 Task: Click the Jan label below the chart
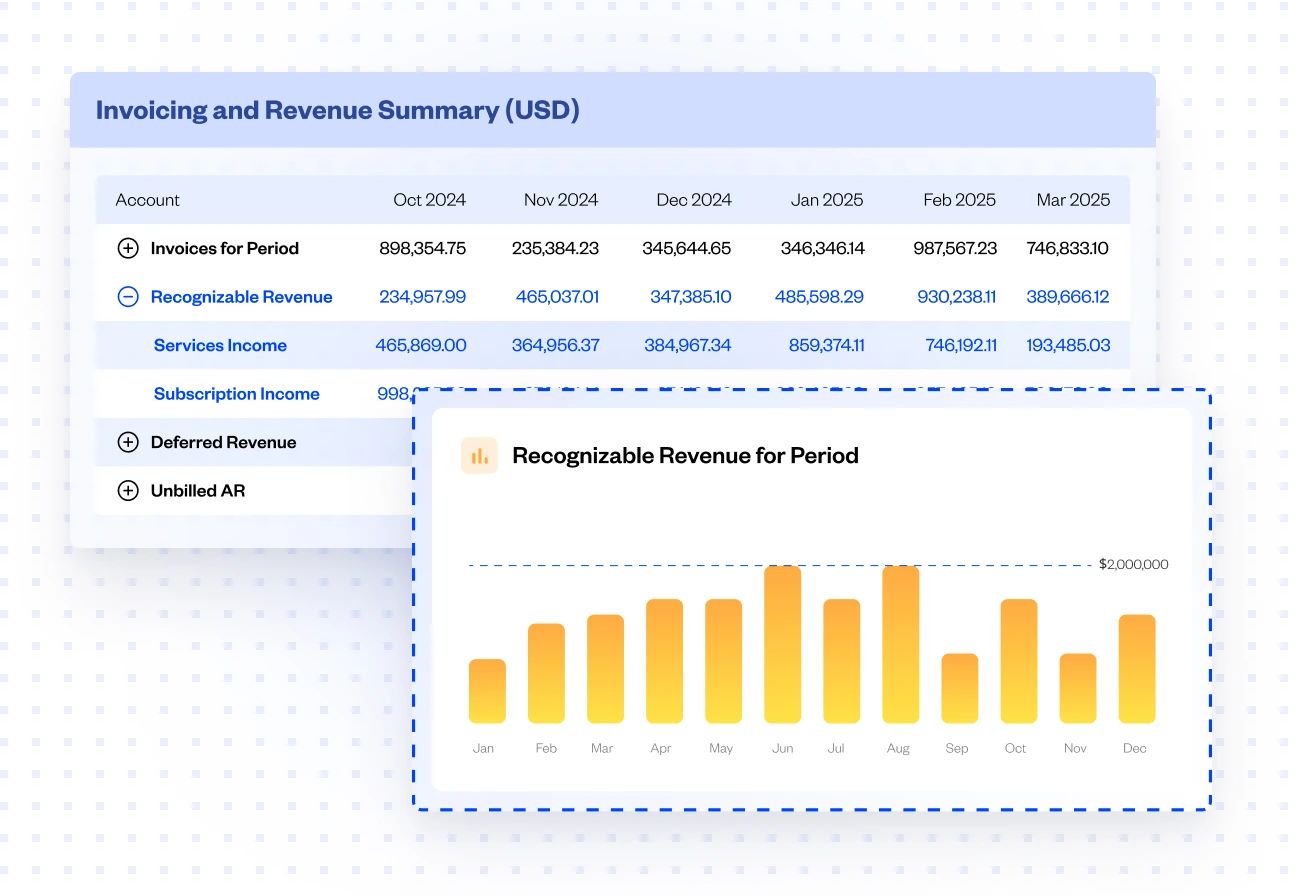point(484,747)
